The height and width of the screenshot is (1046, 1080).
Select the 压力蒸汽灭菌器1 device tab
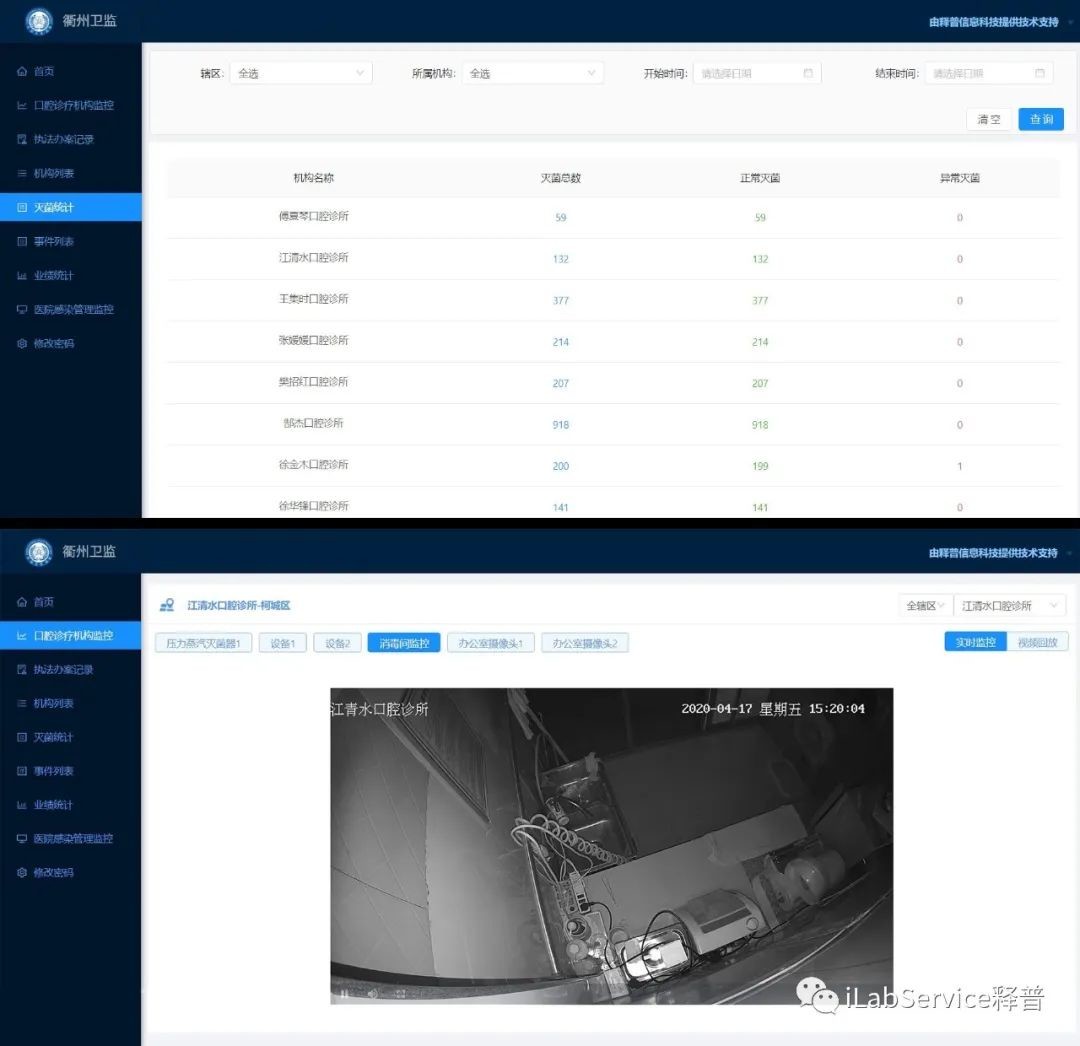point(203,643)
